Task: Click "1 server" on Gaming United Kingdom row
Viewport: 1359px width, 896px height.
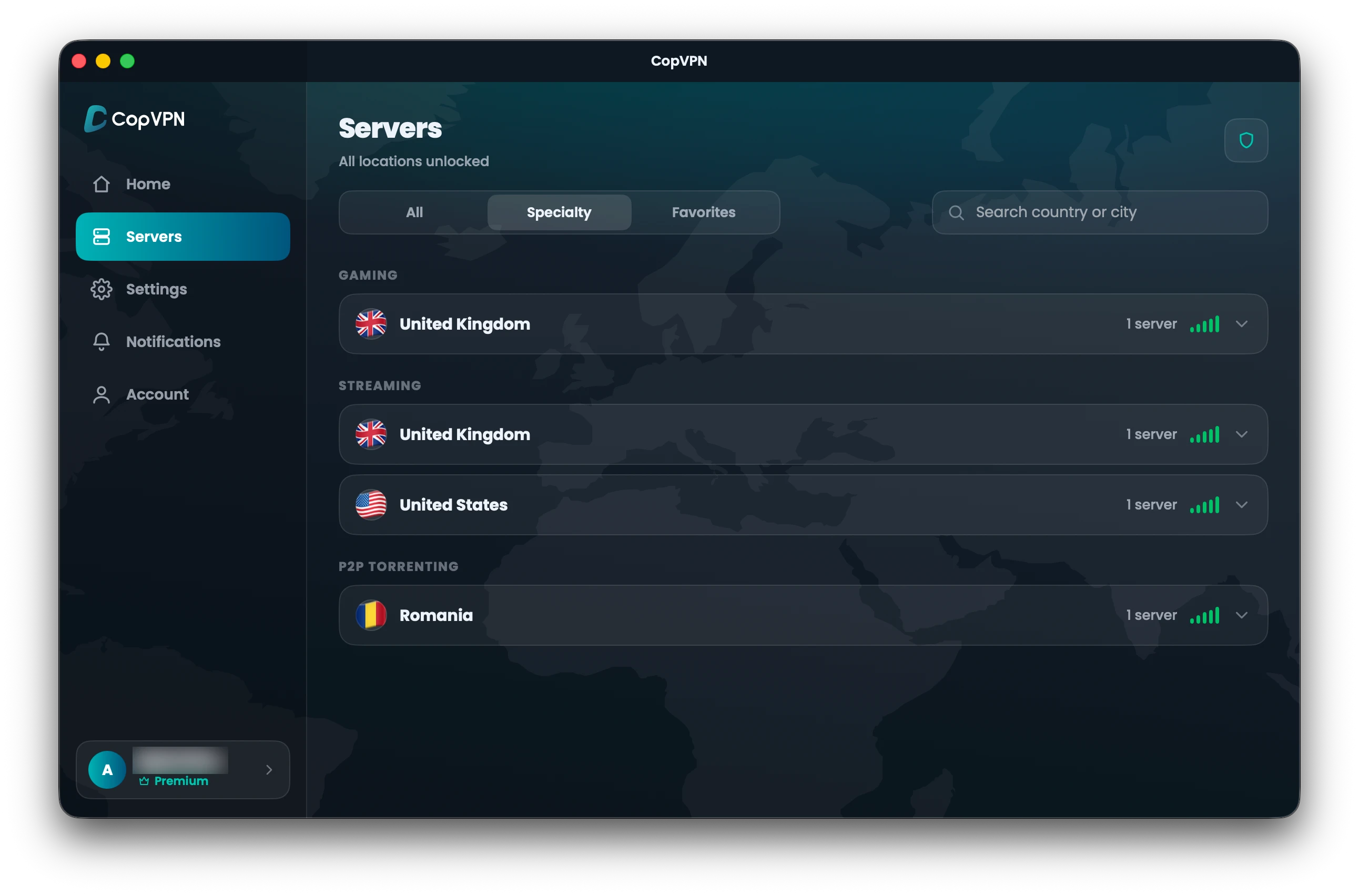Action: [x=1151, y=324]
